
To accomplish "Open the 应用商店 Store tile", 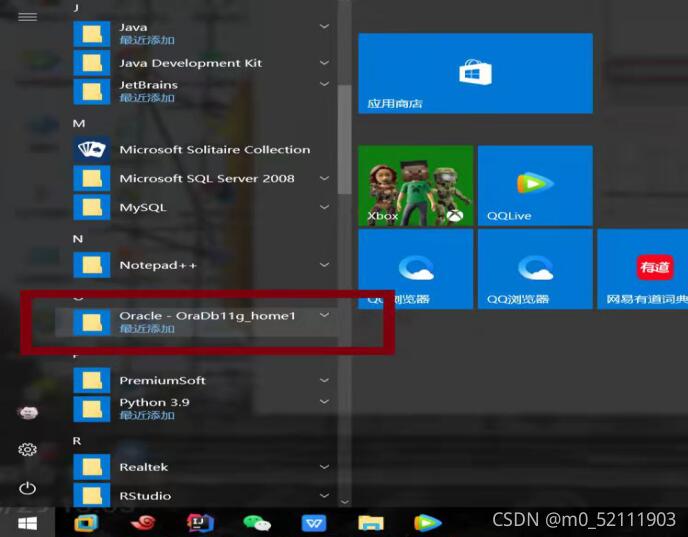I will pyautogui.click(x=475, y=73).
